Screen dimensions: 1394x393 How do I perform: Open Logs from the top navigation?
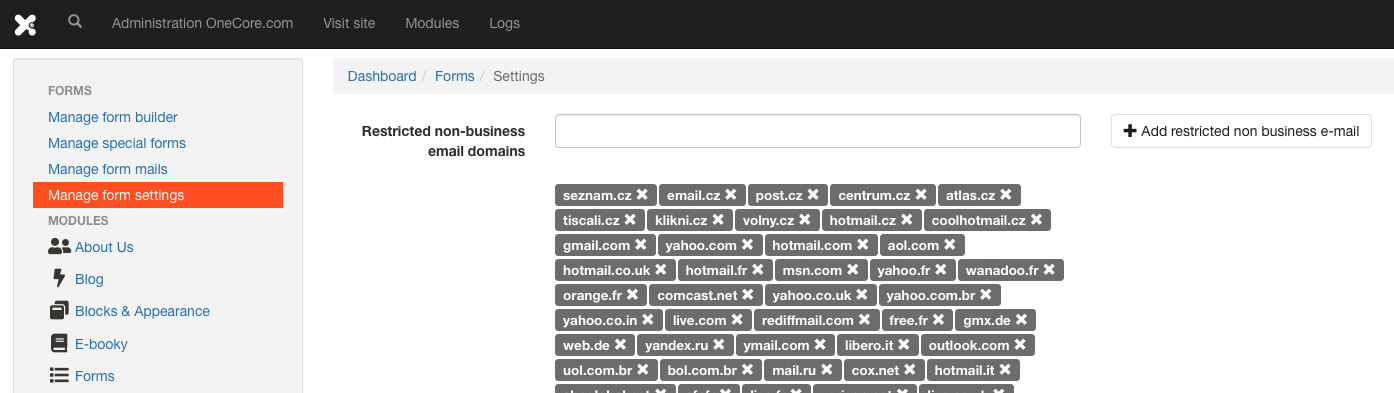click(x=504, y=23)
